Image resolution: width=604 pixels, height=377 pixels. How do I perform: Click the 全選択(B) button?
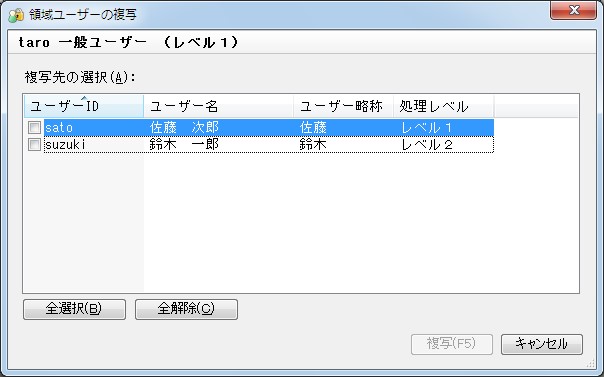[74, 309]
